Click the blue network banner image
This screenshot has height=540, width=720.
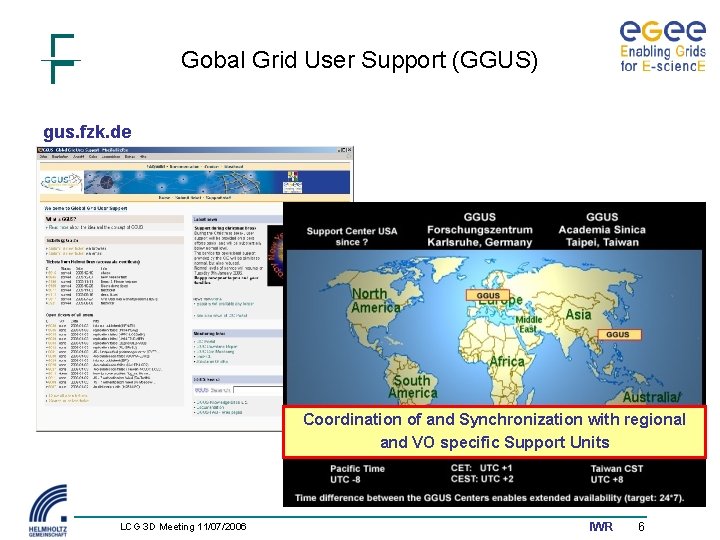(216, 182)
